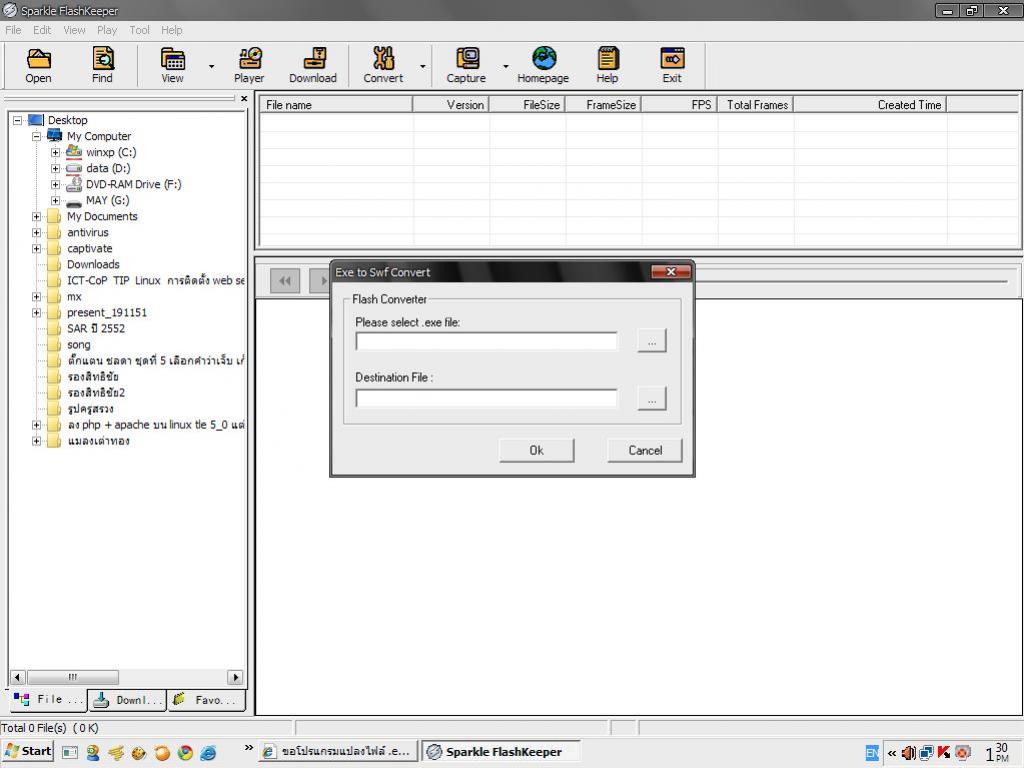Switch to Sparkle FlashKeeper taskbar button
The height and width of the screenshot is (768, 1024).
coord(500,752)
